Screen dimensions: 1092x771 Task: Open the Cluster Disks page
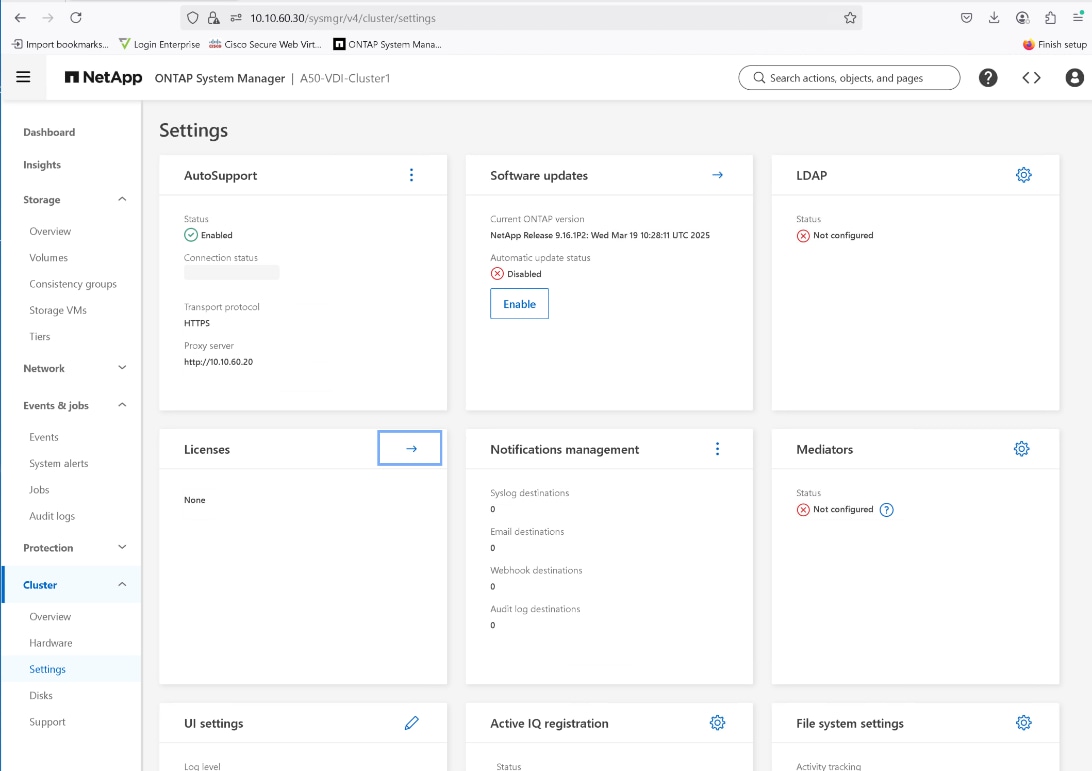tap(40, 696)
